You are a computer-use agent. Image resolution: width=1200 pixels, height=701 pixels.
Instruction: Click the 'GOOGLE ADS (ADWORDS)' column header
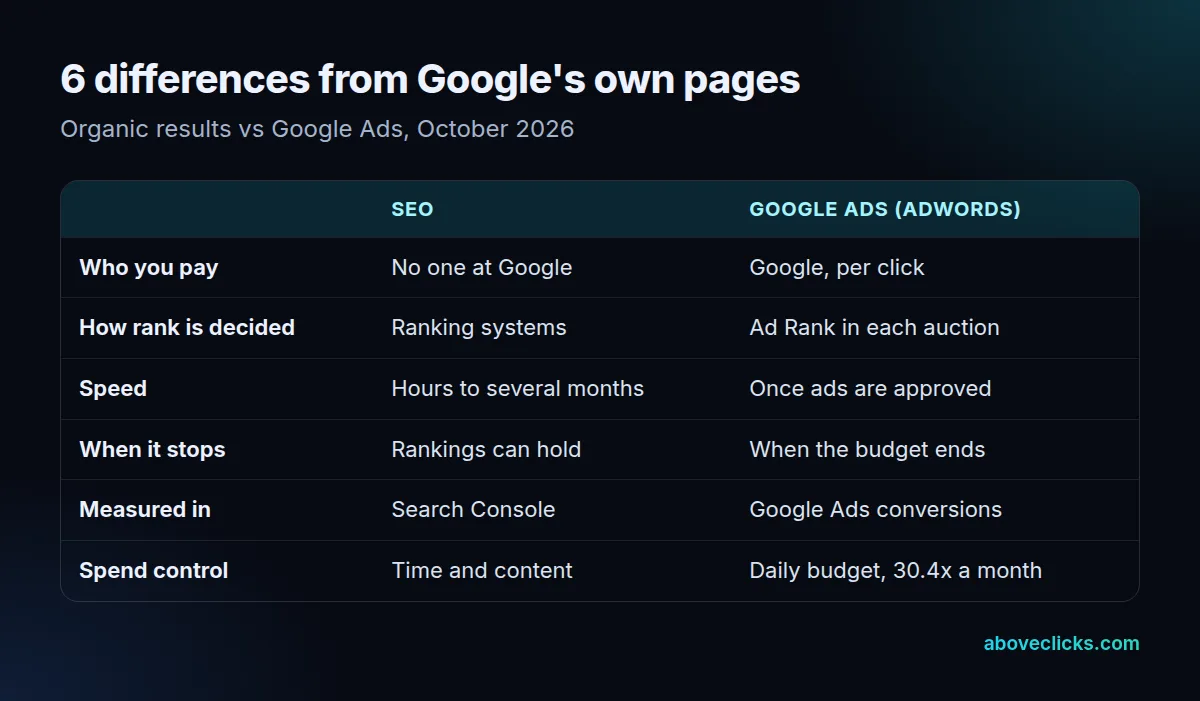885,210
